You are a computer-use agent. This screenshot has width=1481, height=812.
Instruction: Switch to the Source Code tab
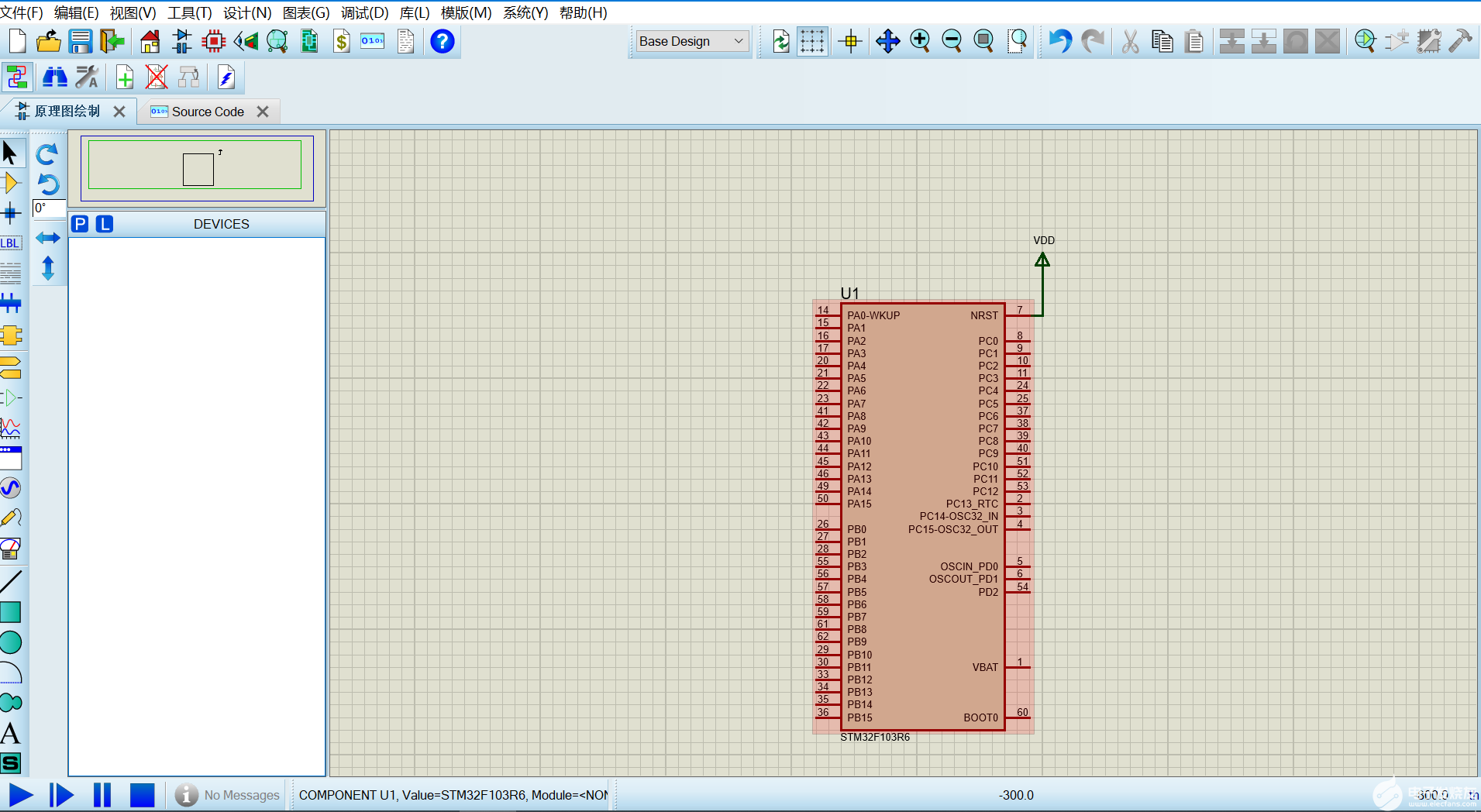(208, 112)
